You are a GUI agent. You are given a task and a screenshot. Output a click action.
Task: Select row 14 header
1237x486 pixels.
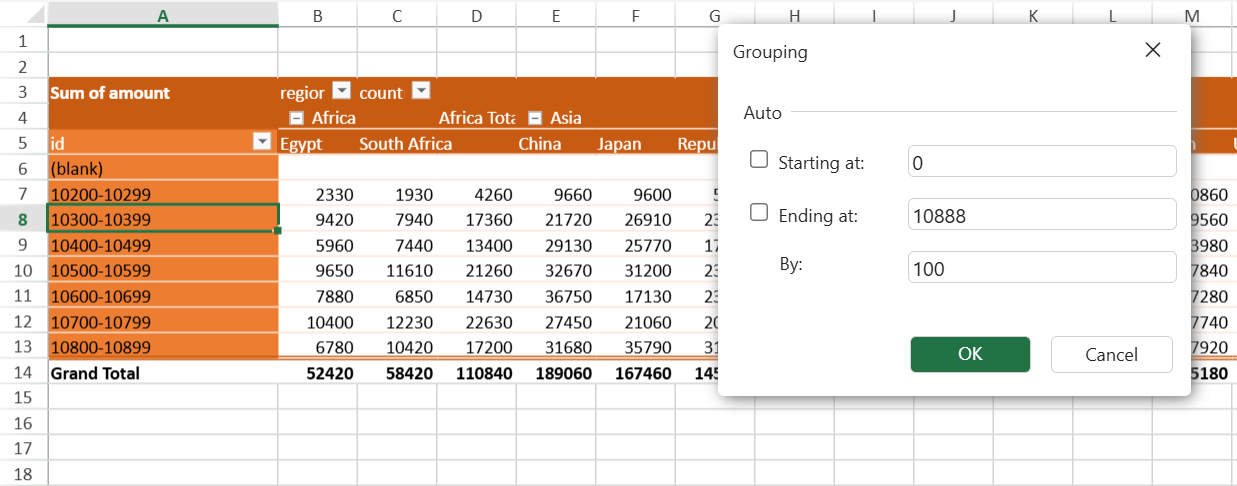(23, 373)
